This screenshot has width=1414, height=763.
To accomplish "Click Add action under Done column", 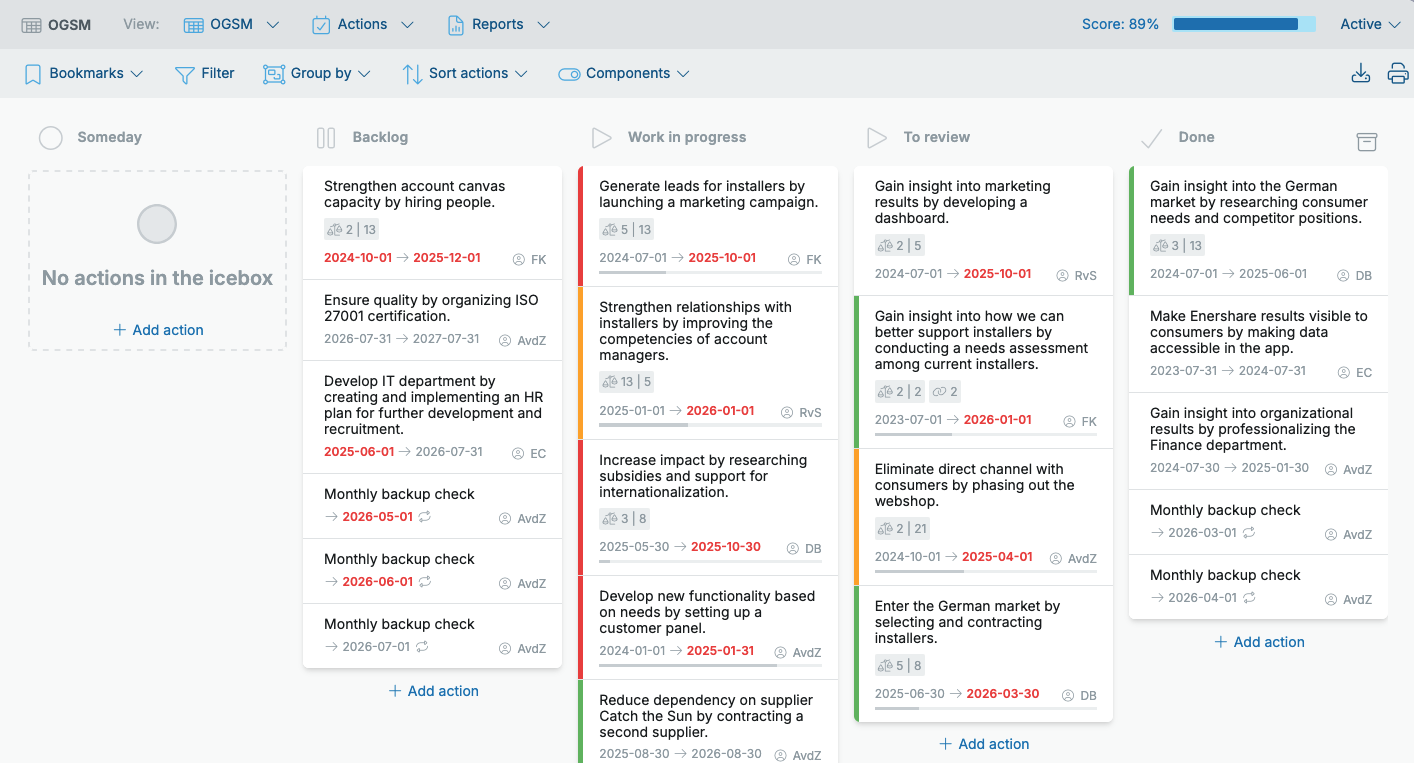I will tap(1259, 642).
